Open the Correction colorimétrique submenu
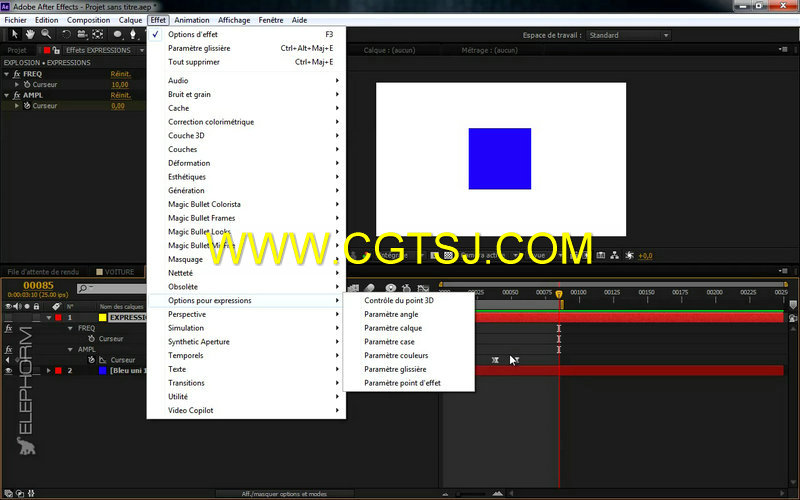 click(246, 122)
